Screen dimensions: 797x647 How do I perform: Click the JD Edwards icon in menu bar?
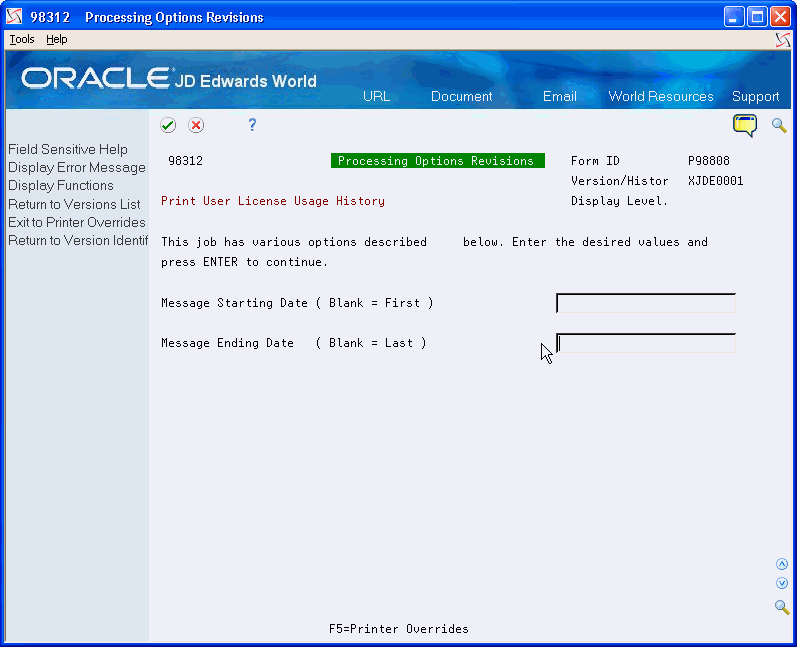(783, 40)
